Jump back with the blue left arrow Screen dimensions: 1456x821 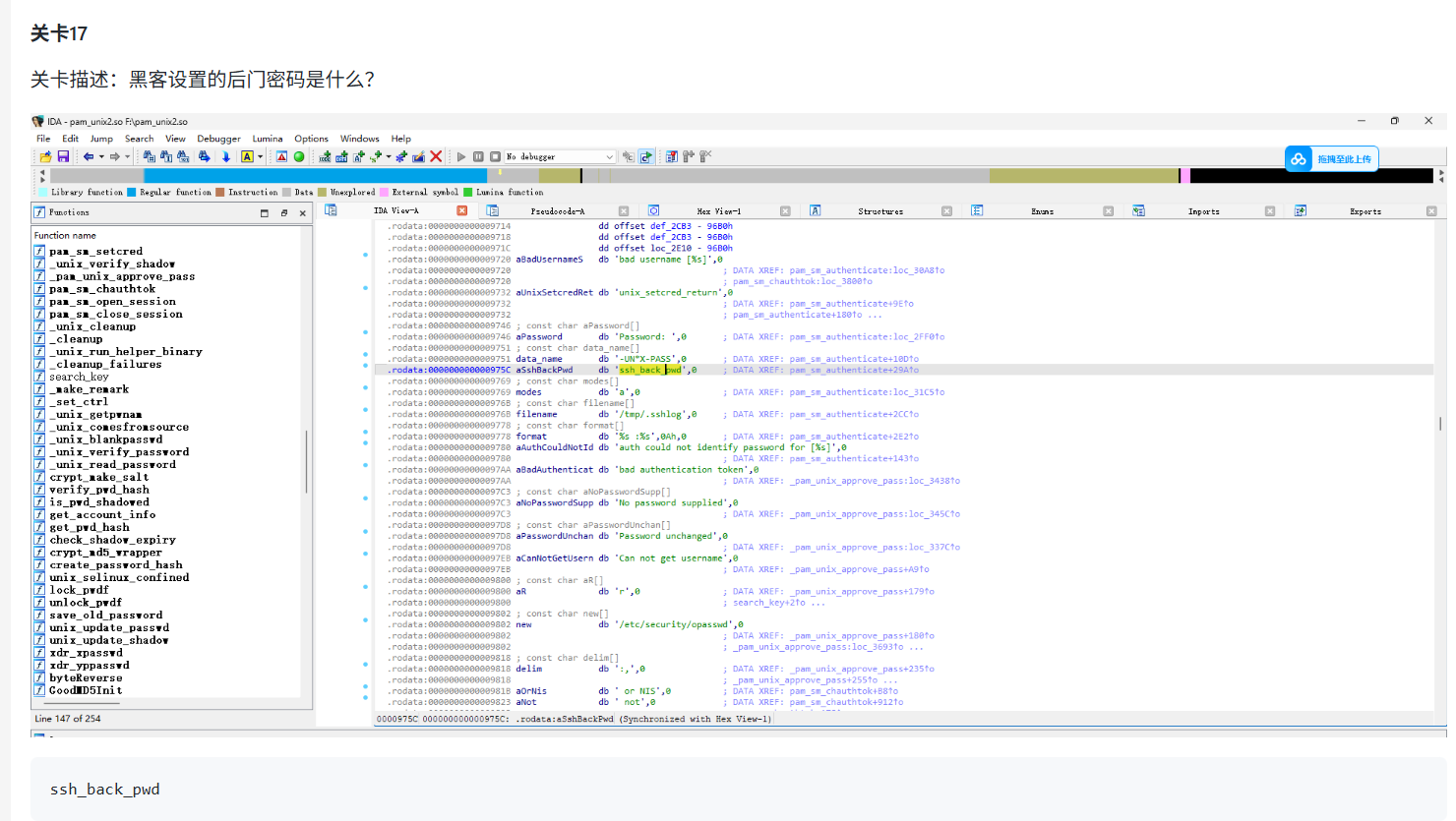[89, 156]
